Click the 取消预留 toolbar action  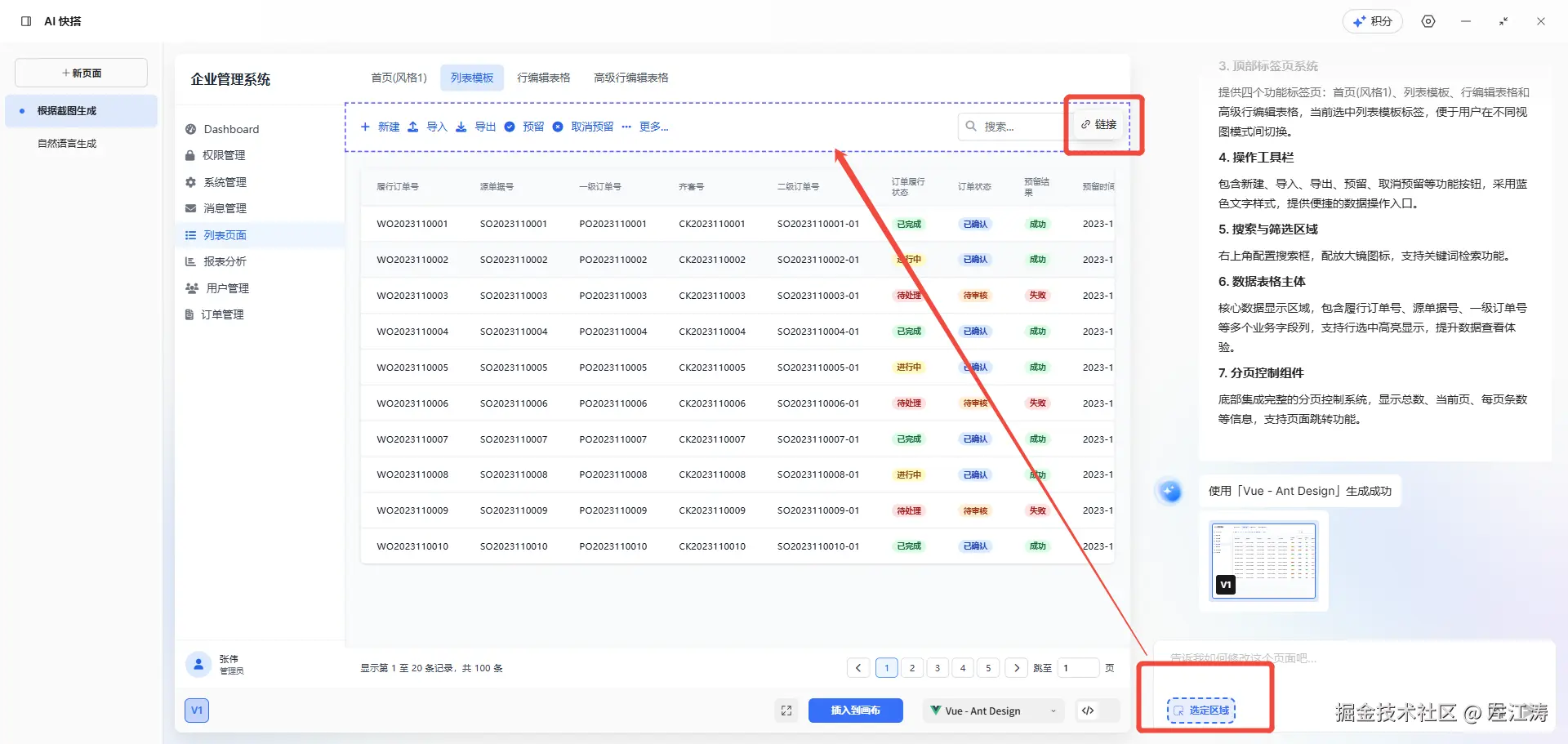pos(583,127)
